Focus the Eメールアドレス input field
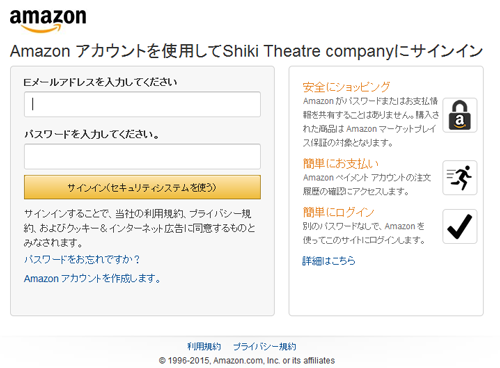Image resolution: width=500 pixels, height=368 pixels. point(142,104)
